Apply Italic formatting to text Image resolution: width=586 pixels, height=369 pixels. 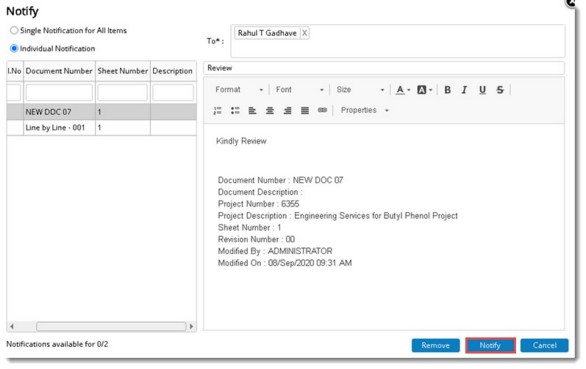tap(464, 90)
